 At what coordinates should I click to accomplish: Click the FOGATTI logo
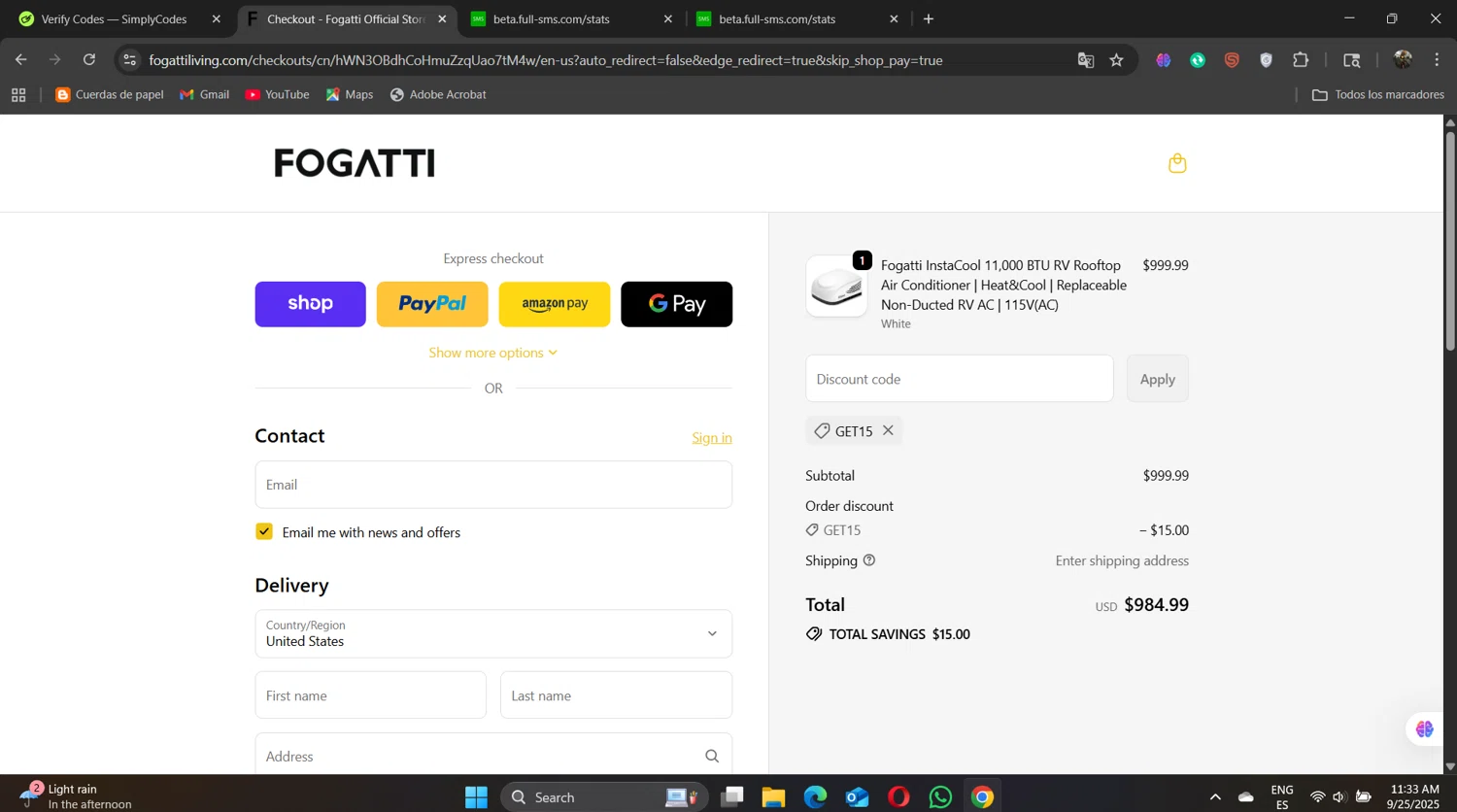pos(355,163)
